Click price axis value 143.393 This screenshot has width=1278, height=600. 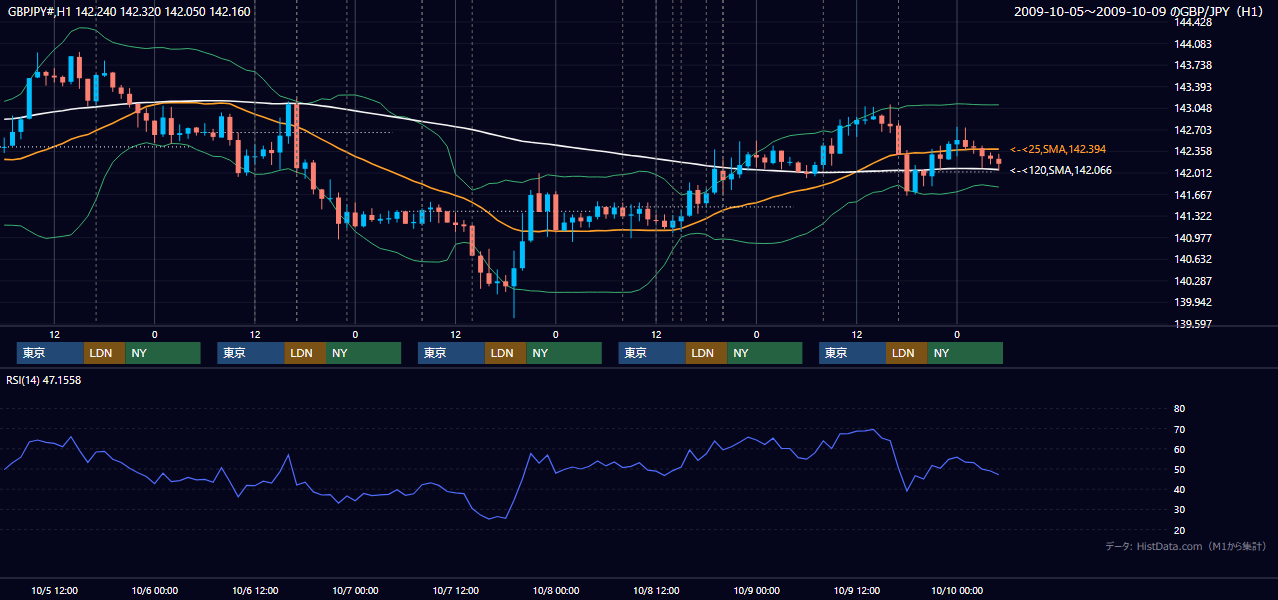coord(1194,87)
